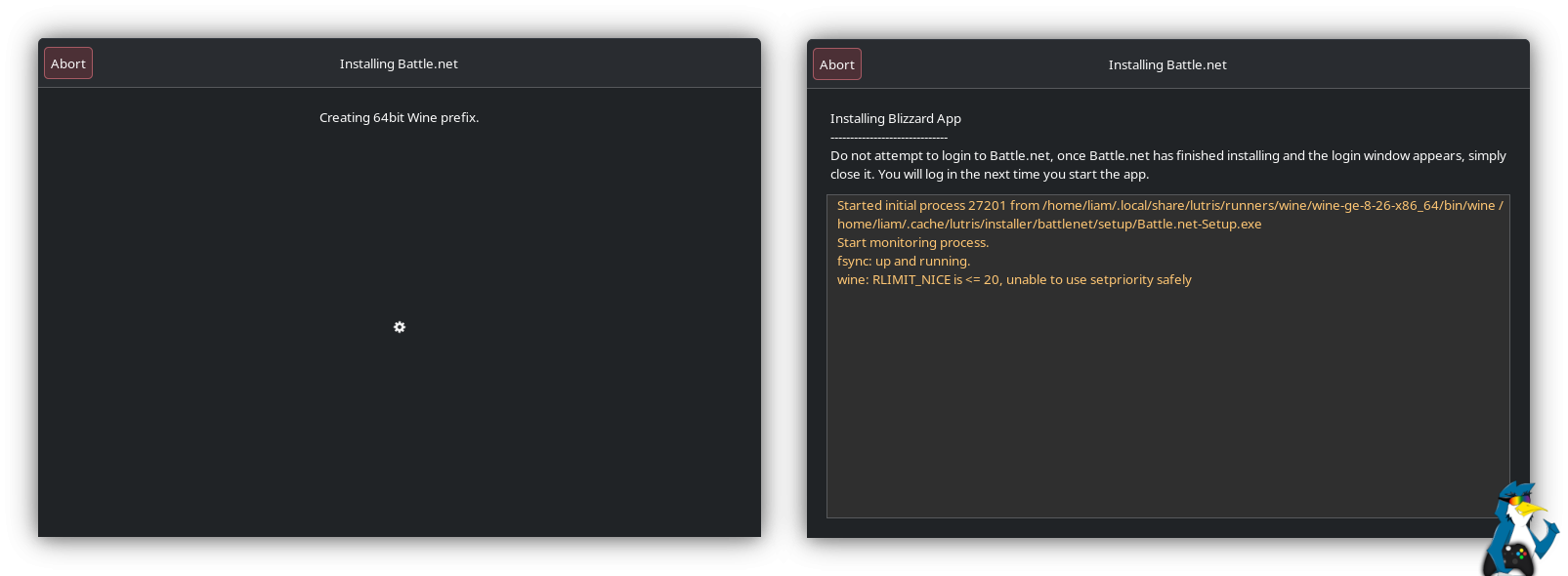The height and width of the screenshot is (576, 1568).
Task: Click the process ID 27201 in the log
Action: pos(987,205)
